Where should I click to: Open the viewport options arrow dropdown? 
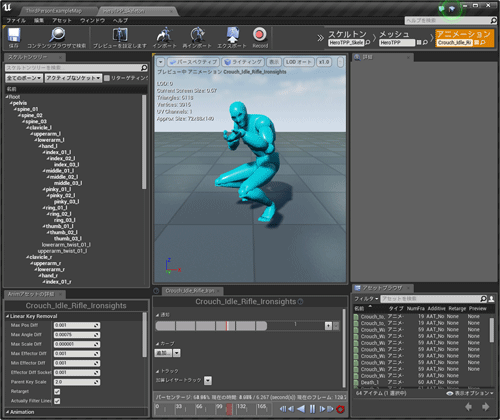(161, 62)
